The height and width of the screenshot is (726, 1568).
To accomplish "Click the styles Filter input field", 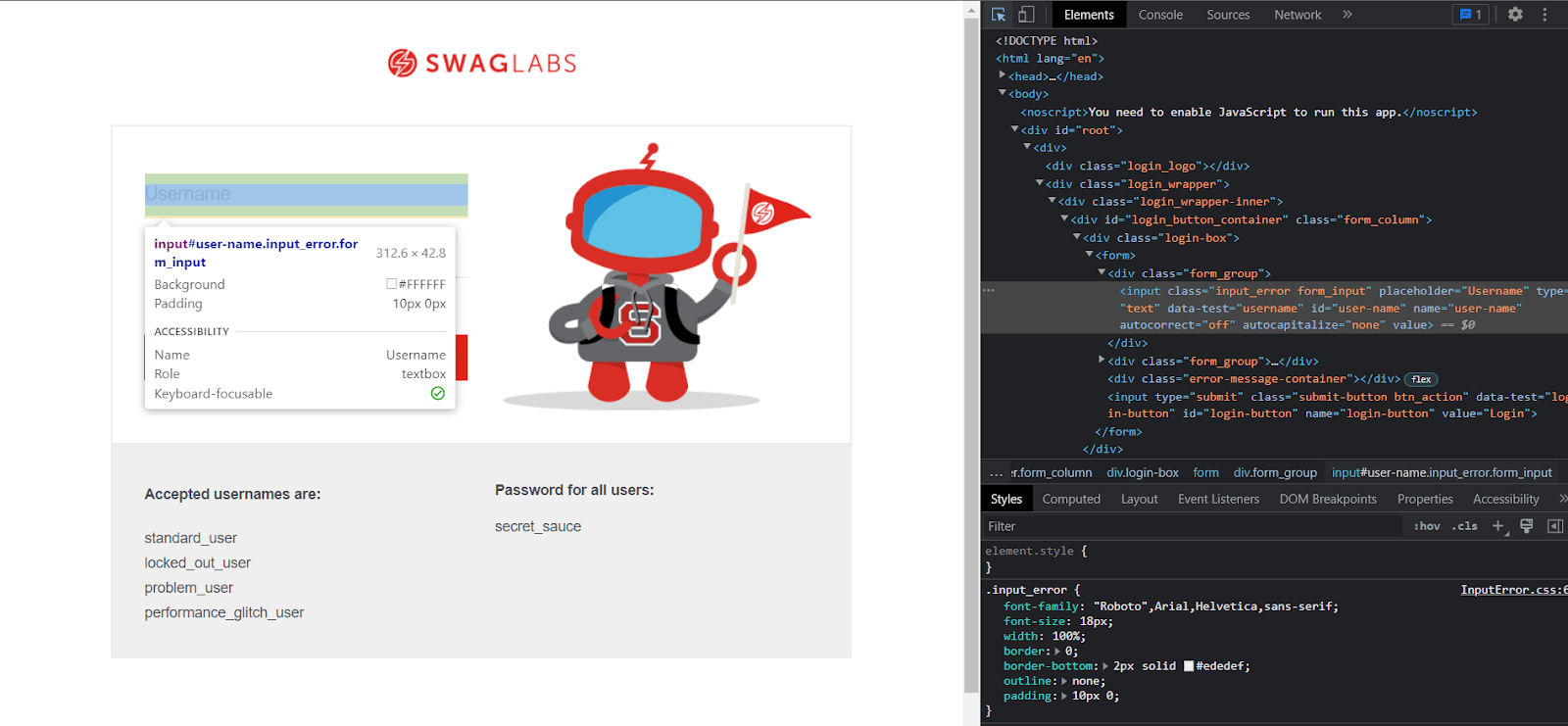I will click(1176, 526).
